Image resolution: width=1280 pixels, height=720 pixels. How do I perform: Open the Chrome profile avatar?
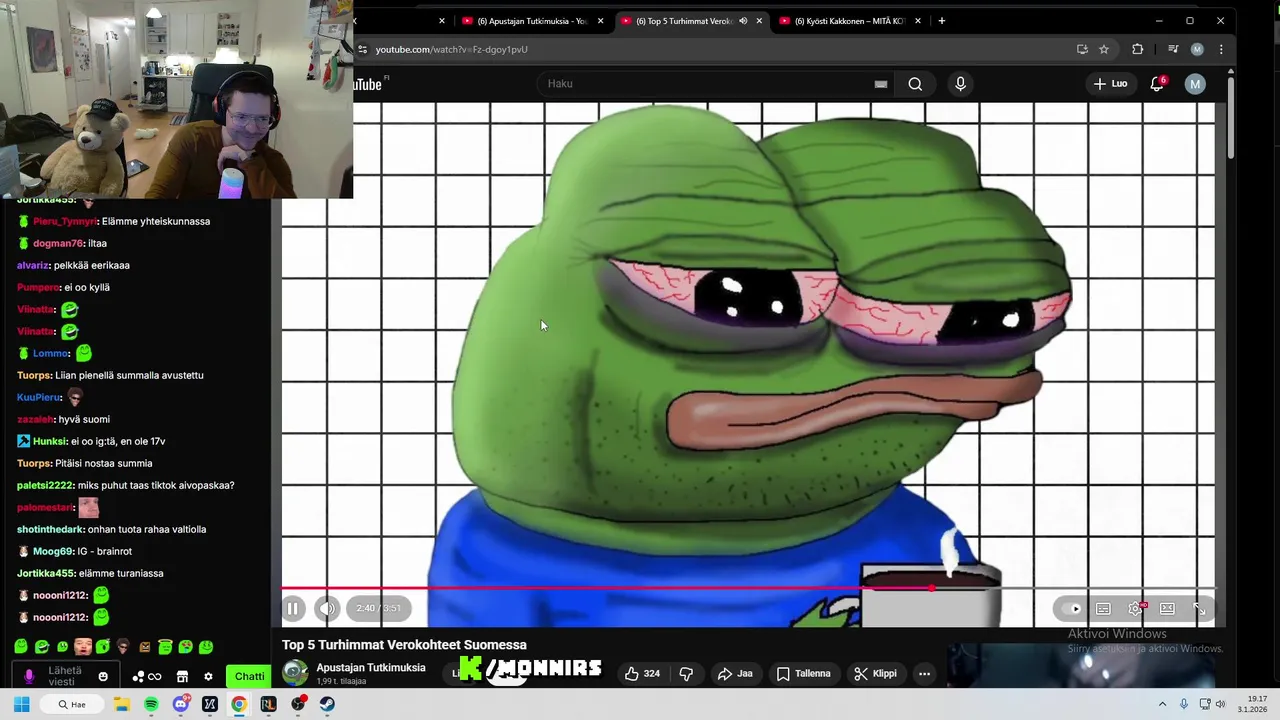(x=1197, y=49)
